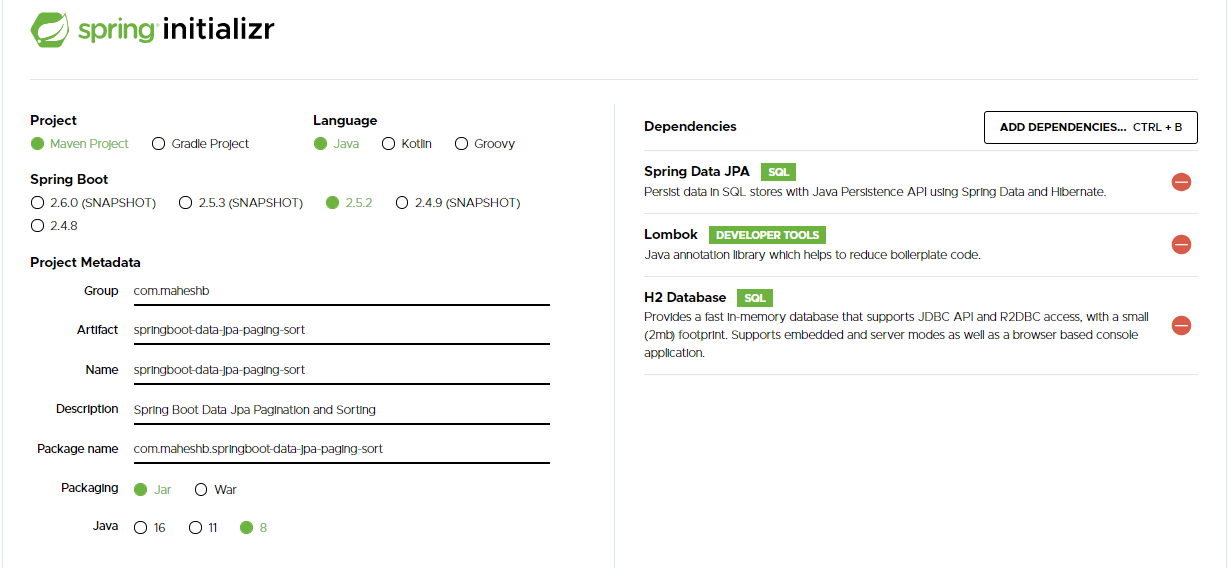Remove the Spring Data JPA dependency
The image size is (1229, 568).
click(1181, 182)
